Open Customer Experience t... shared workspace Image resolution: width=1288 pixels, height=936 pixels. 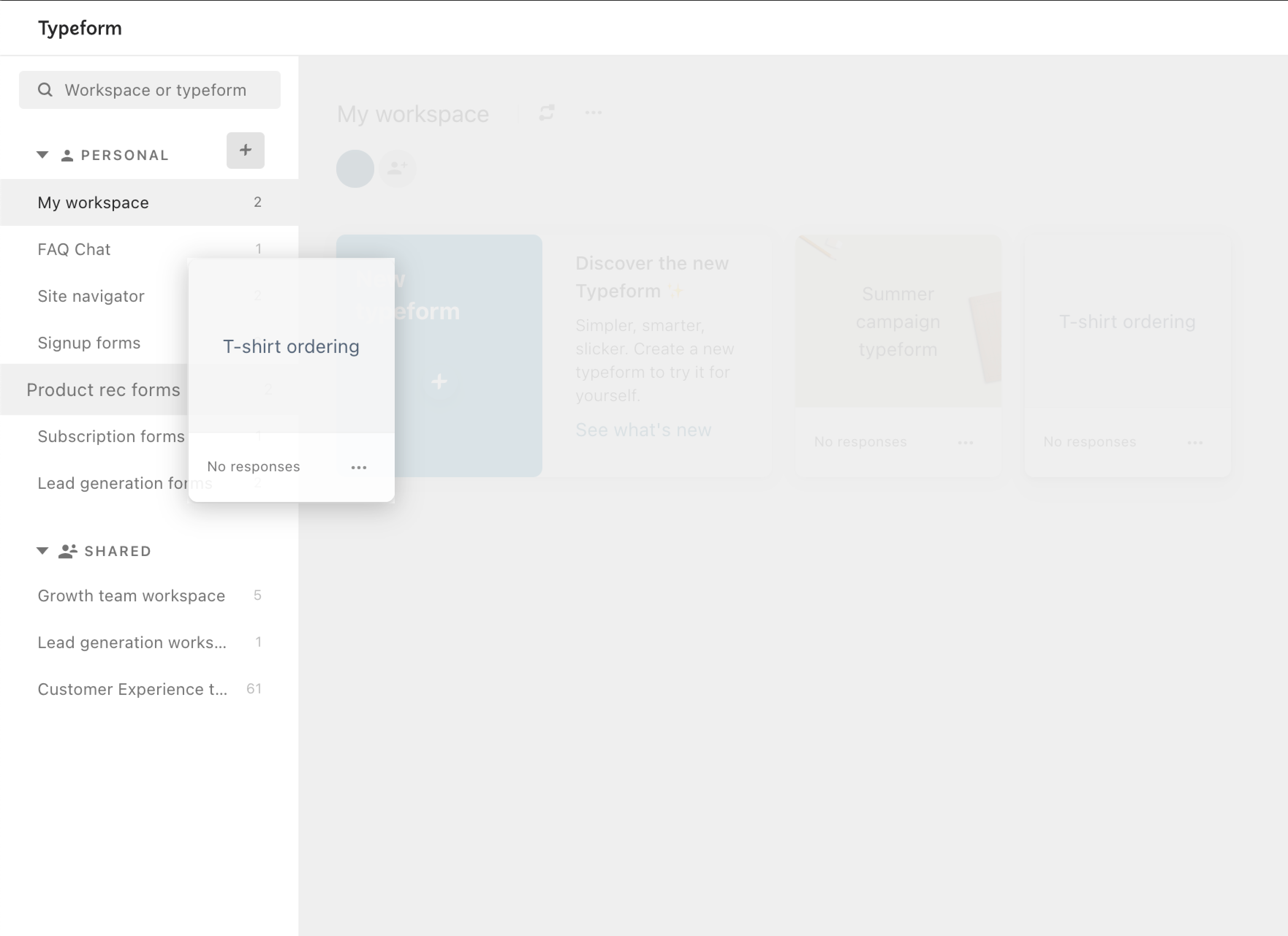click(149, 689)
